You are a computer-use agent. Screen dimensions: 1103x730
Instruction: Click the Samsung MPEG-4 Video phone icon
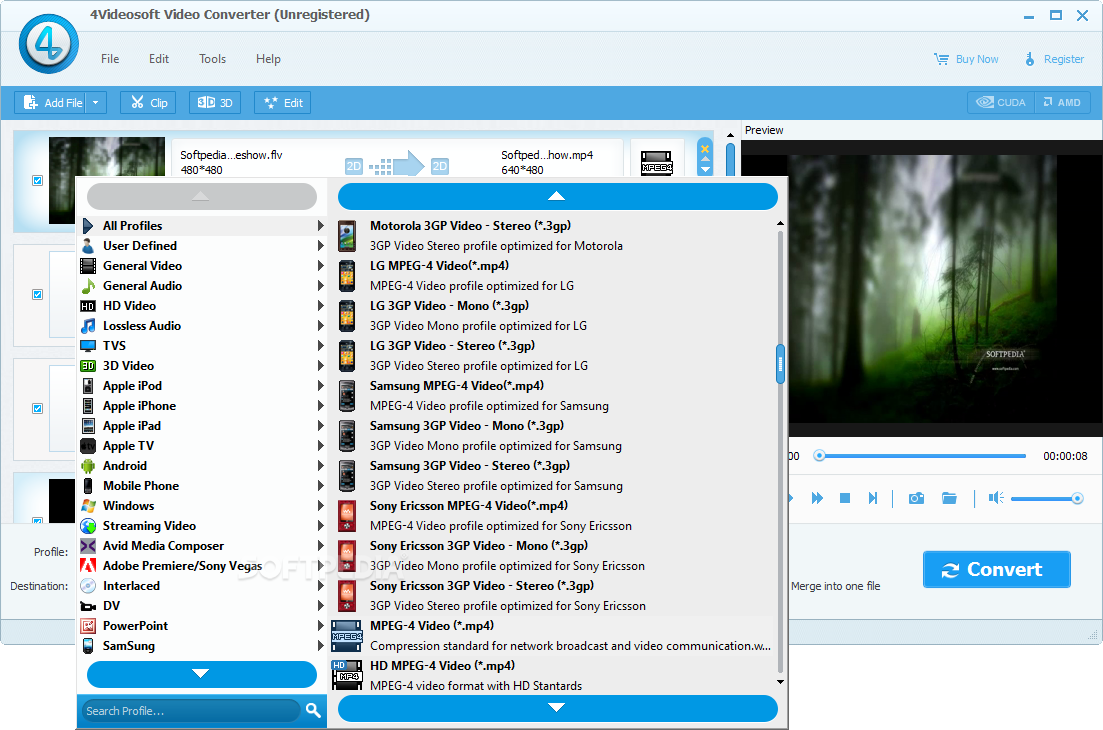point(347,396)
